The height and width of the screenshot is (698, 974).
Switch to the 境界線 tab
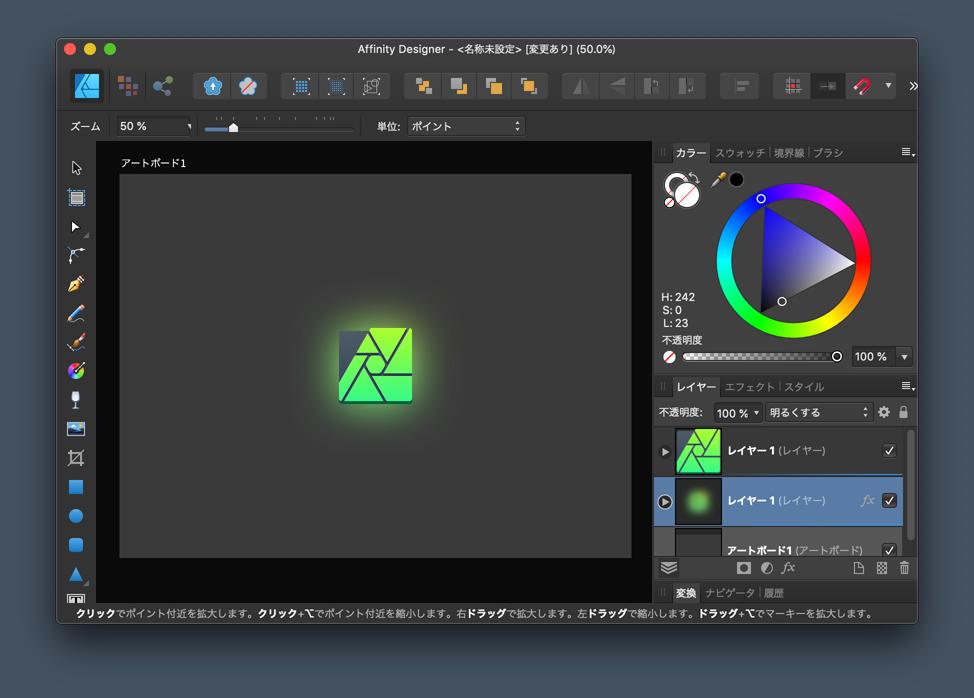coord(789,153)
